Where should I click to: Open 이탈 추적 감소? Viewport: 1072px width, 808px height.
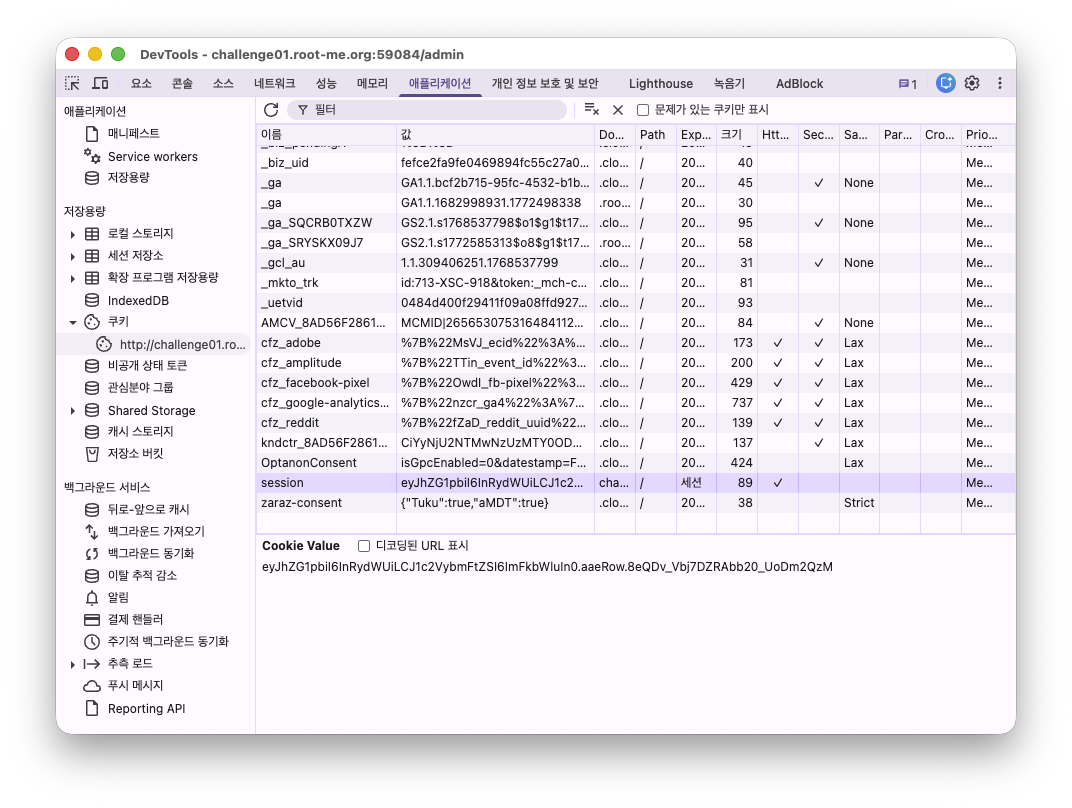pos(142,575)
